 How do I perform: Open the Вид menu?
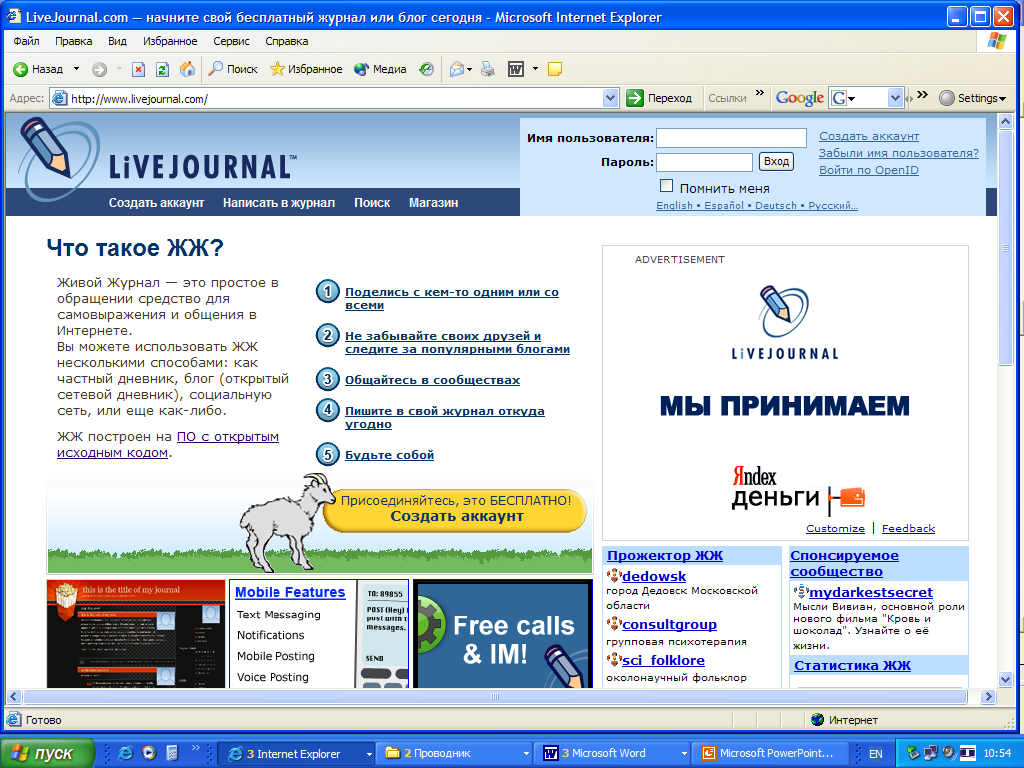[118, 41]
